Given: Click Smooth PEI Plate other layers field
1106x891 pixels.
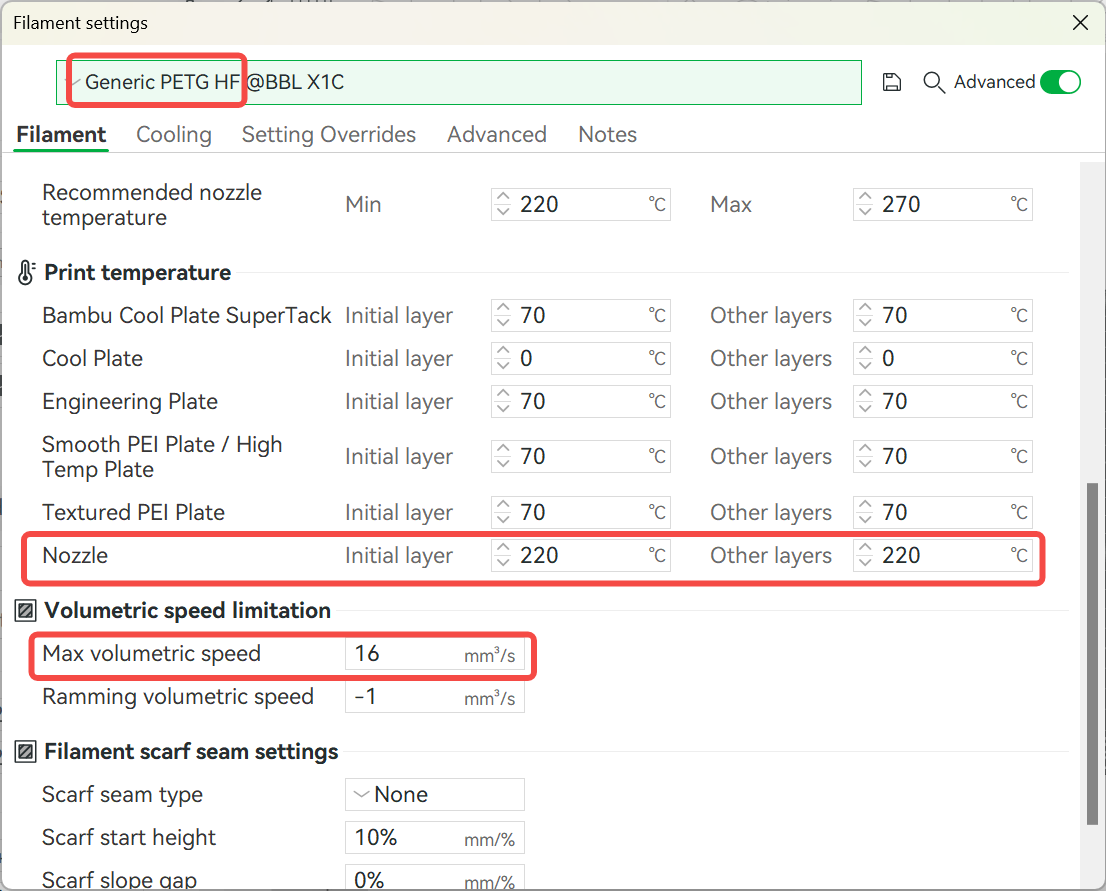Looking at the screenshot, I should pos(942,456).
